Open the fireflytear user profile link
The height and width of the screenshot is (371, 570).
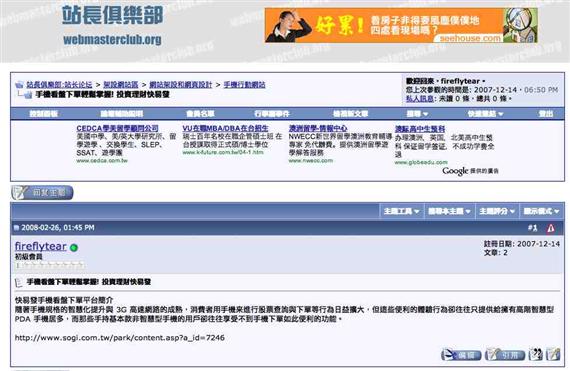click(x=41, y=246)
